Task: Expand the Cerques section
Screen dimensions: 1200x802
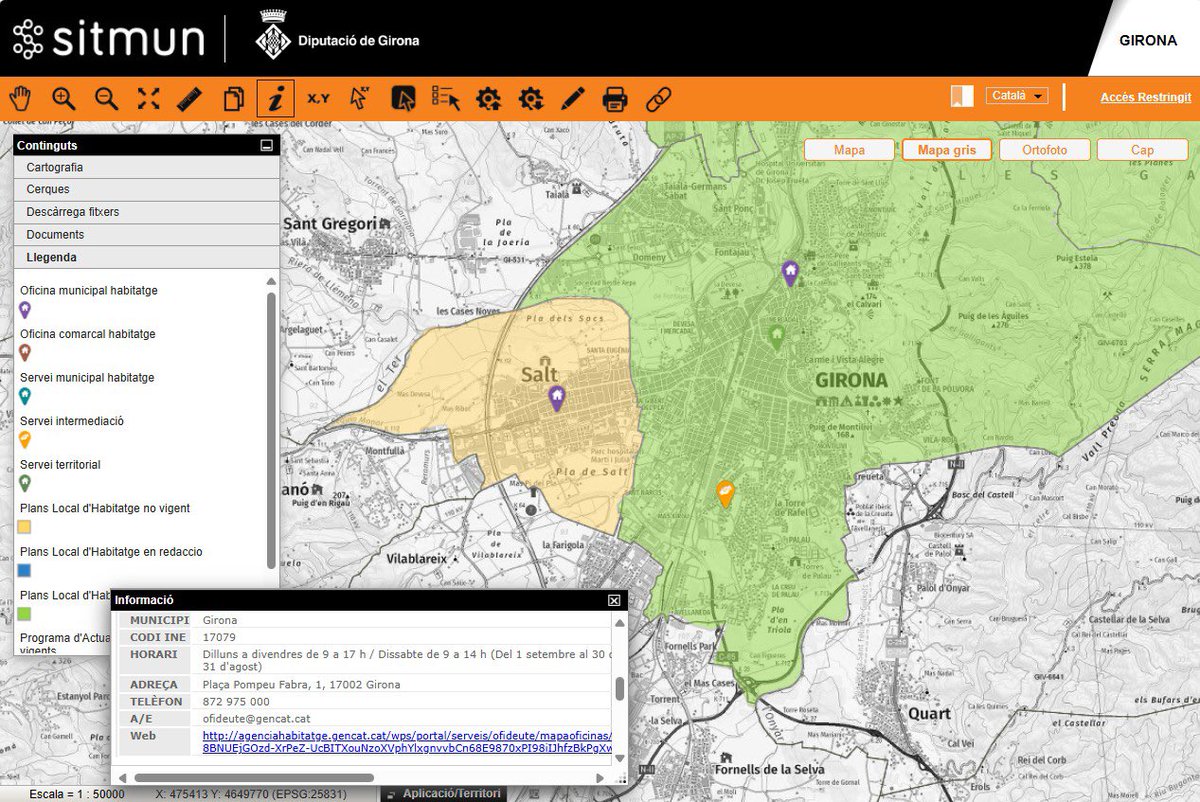Action: click(x=146, y=189)
